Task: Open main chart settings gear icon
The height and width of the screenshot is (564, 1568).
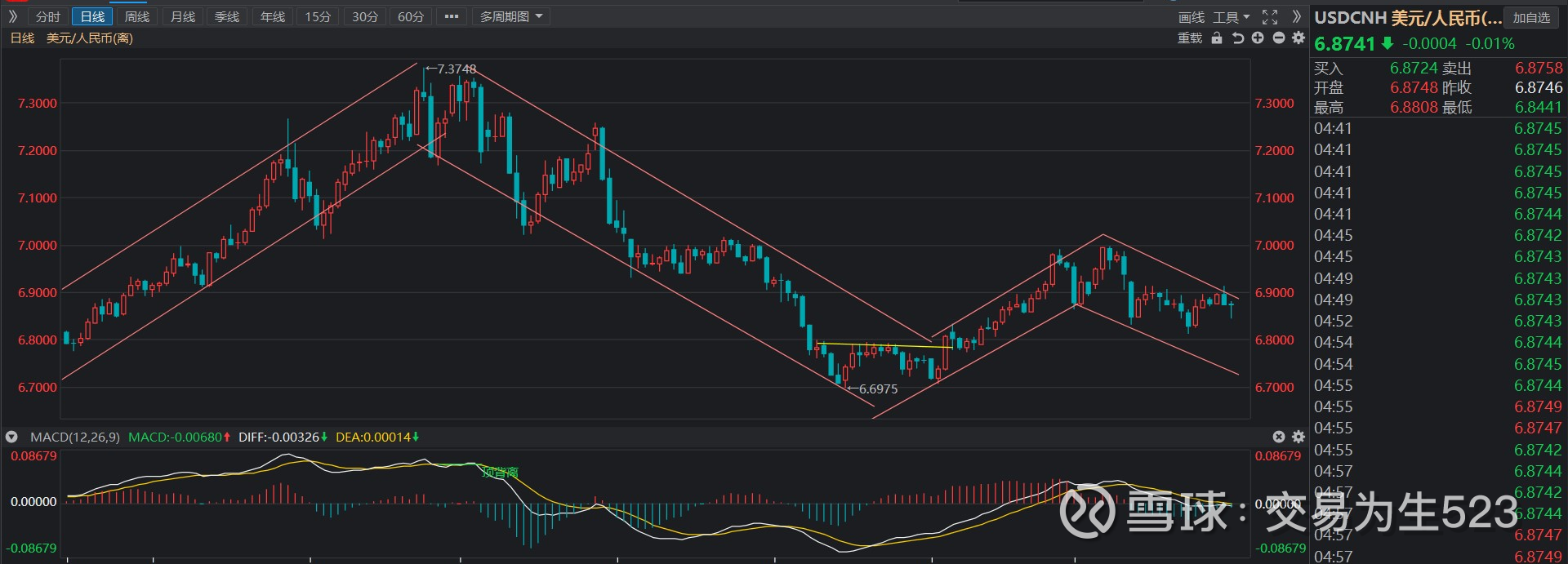Action: pos(1298,38)
